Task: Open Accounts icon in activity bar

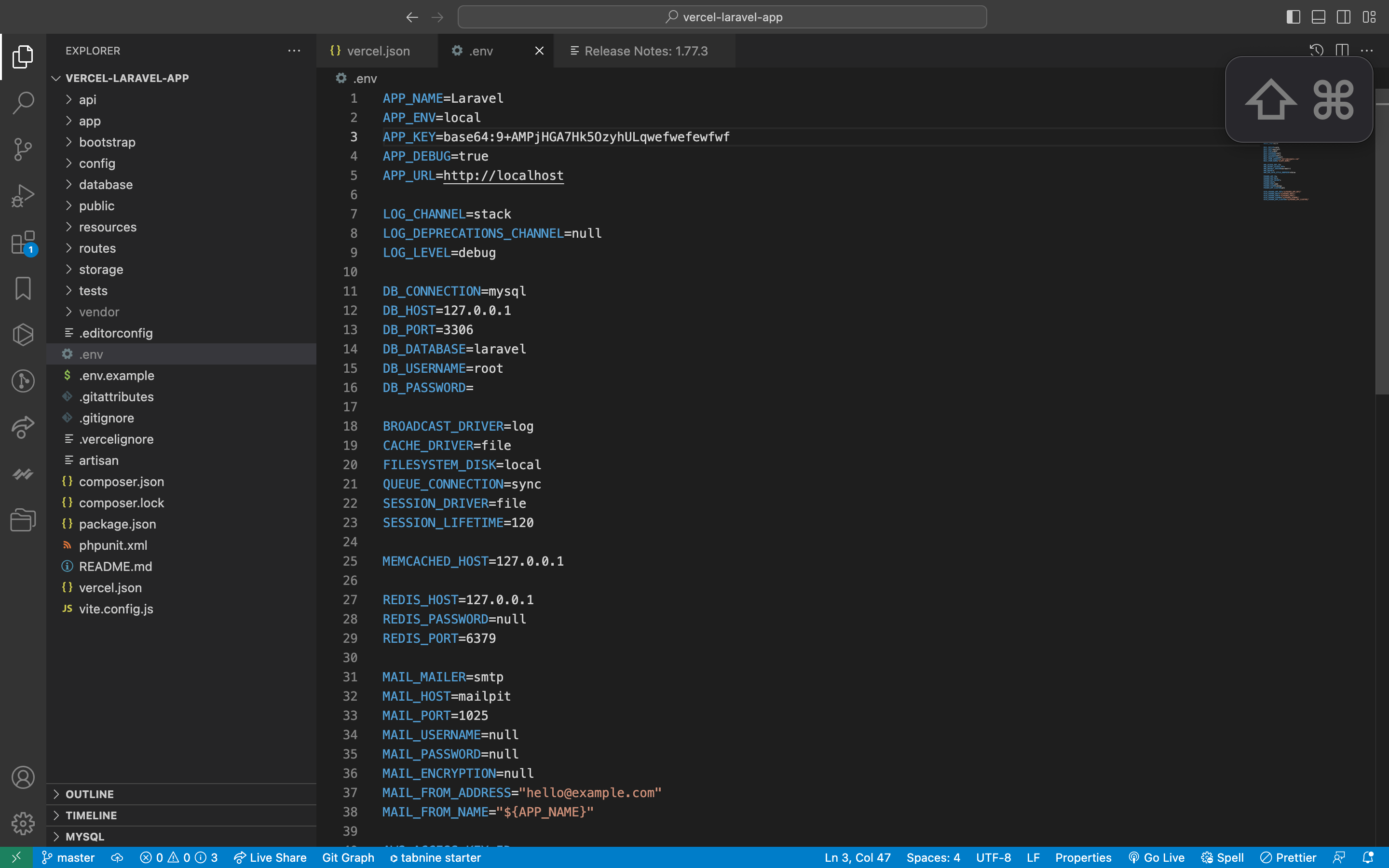Action: [23, 777]
